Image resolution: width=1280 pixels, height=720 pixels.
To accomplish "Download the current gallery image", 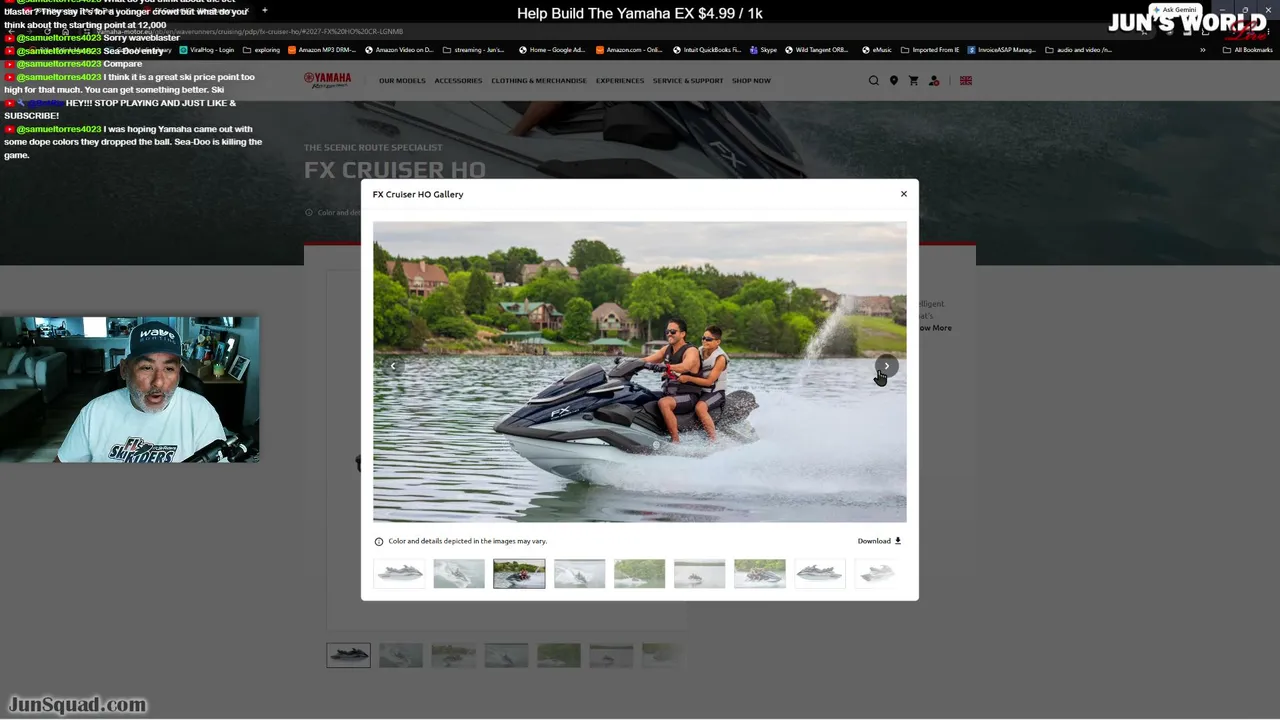I will [x=879, y=541].
